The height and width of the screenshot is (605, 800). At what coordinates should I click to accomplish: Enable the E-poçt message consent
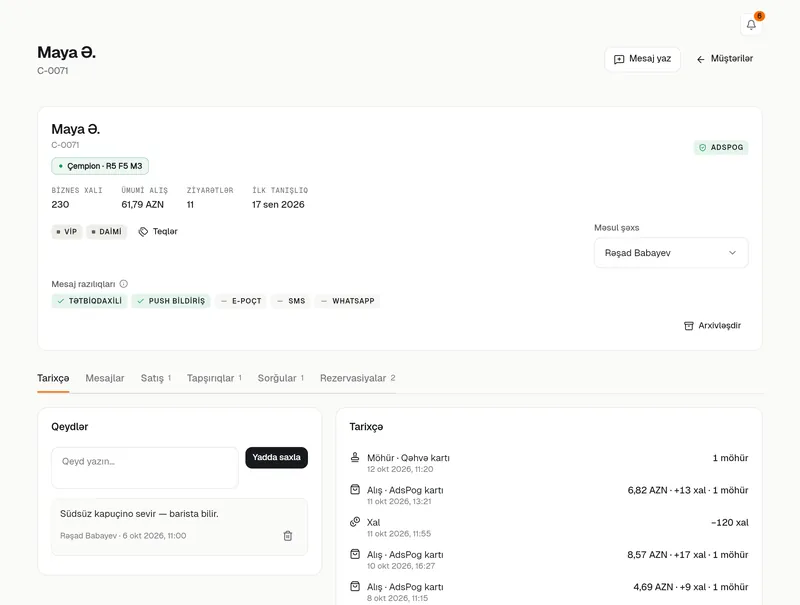pyautogui.click(x=241, y=301)
